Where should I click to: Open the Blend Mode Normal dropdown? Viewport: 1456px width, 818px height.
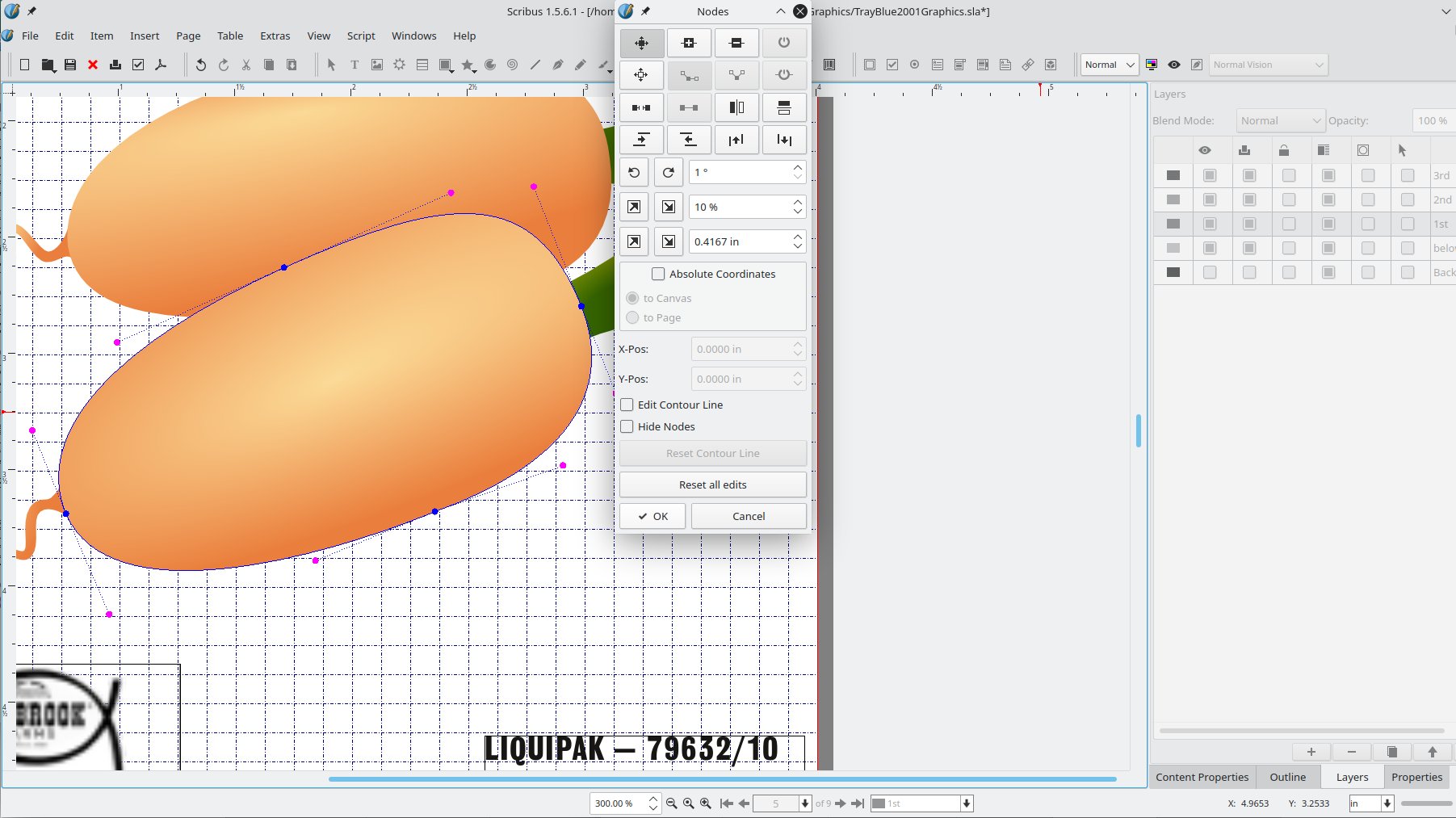click(1281, 120)
